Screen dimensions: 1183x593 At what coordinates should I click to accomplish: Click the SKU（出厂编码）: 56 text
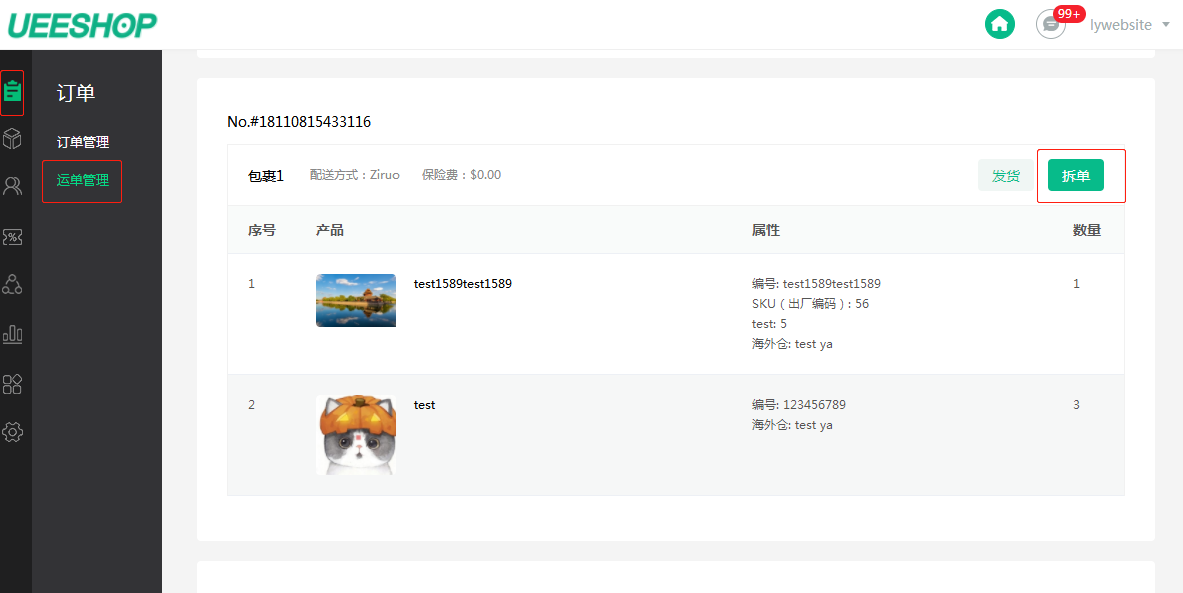pos(810,304)
